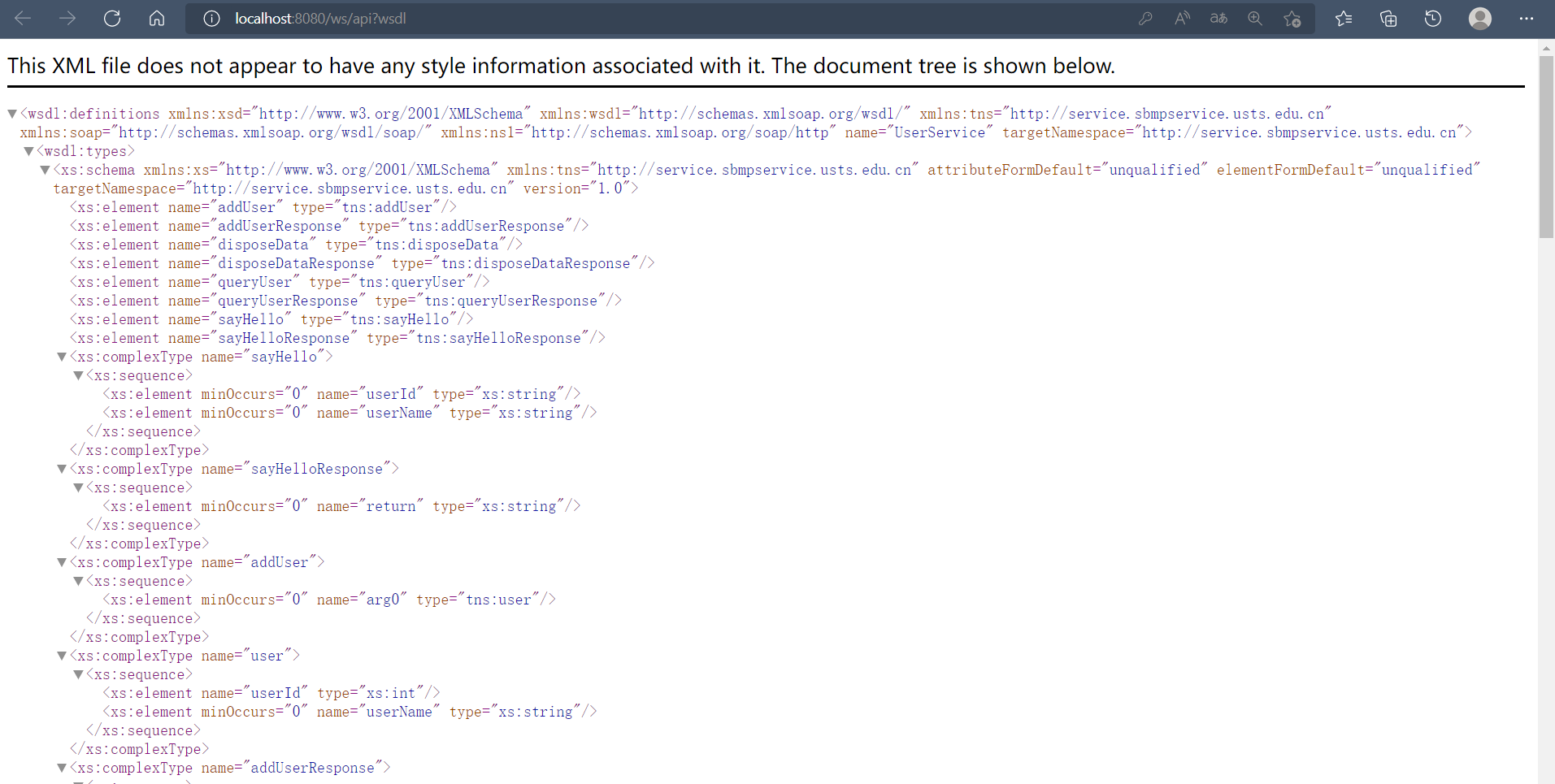Image resolution: width=1555 pixels, height=784 pixels.
Task: Collapse the xs:schema node
Action: coord(45,170)
